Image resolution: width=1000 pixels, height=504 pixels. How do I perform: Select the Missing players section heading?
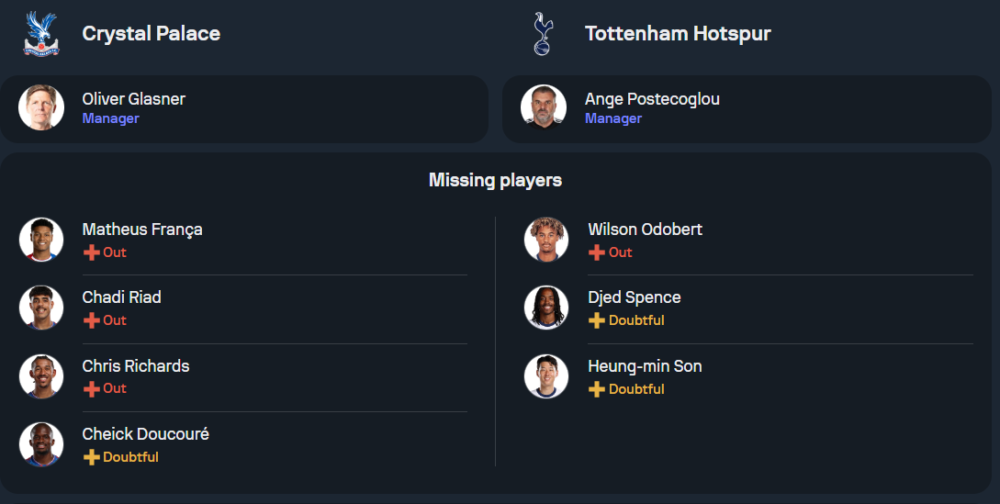[495, 180]
